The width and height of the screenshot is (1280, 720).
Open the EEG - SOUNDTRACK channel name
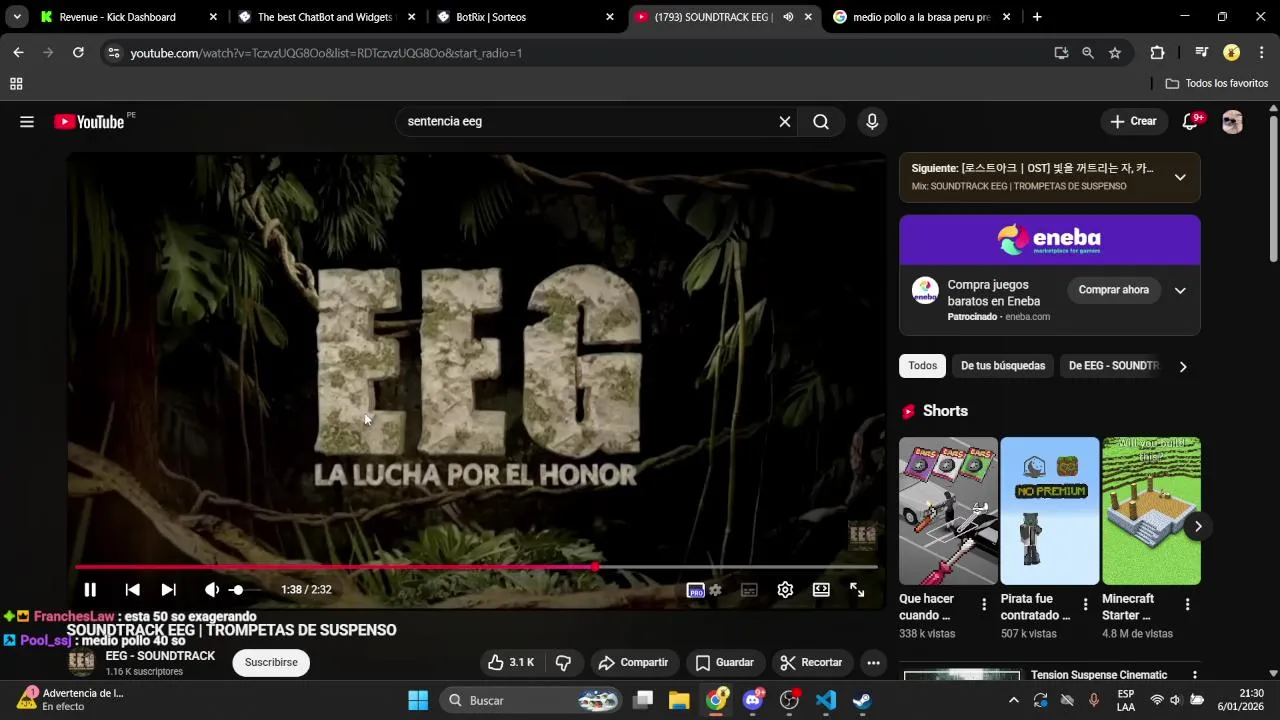point(160,656)
